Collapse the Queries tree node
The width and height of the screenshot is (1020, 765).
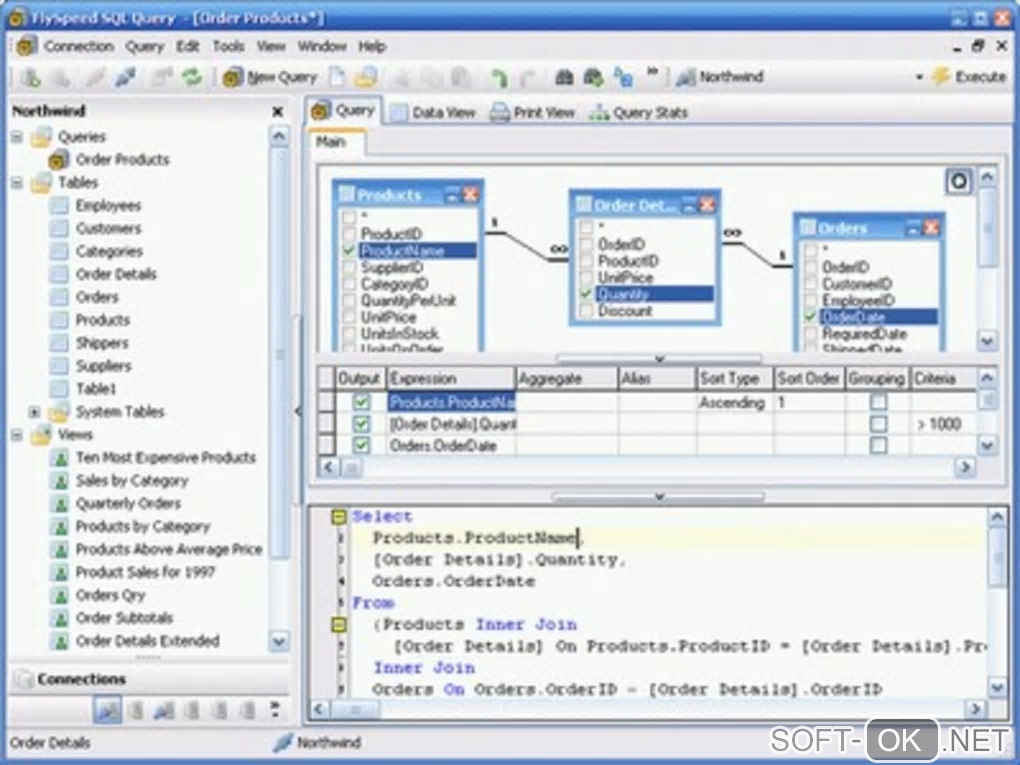pos(17,137)
